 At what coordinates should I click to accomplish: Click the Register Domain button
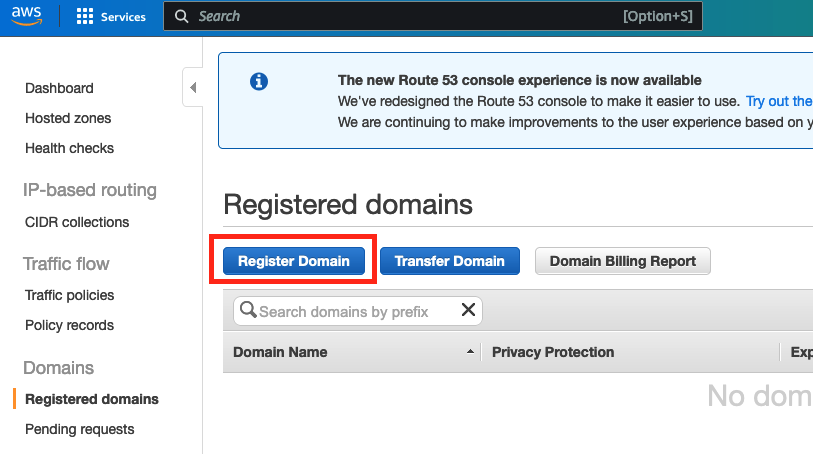pos(293,261)
